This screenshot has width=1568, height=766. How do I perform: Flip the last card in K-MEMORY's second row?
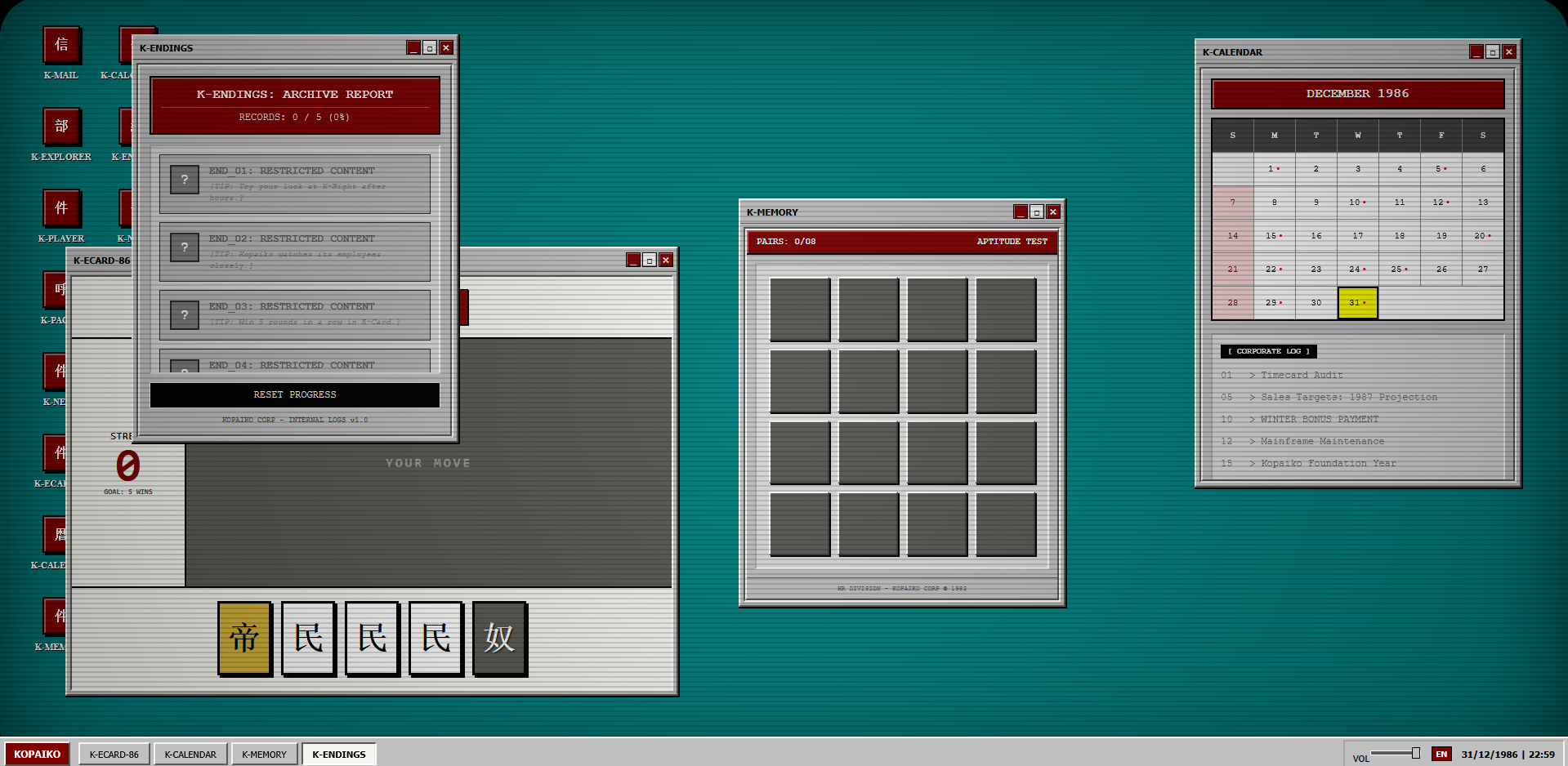click(1006, 381)
